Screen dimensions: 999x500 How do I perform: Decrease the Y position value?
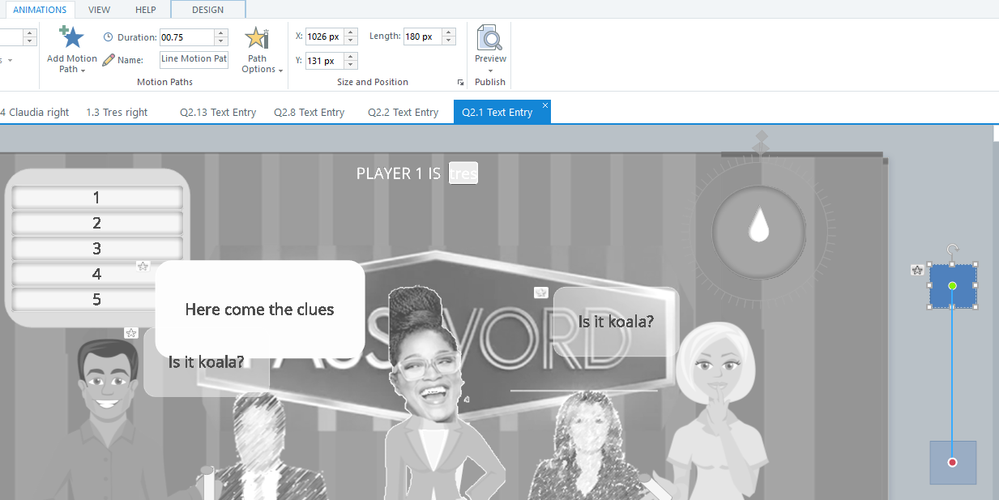(350, 65)
